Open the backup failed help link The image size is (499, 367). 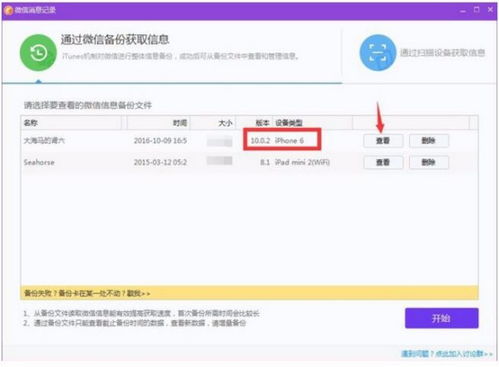(87, 293)
